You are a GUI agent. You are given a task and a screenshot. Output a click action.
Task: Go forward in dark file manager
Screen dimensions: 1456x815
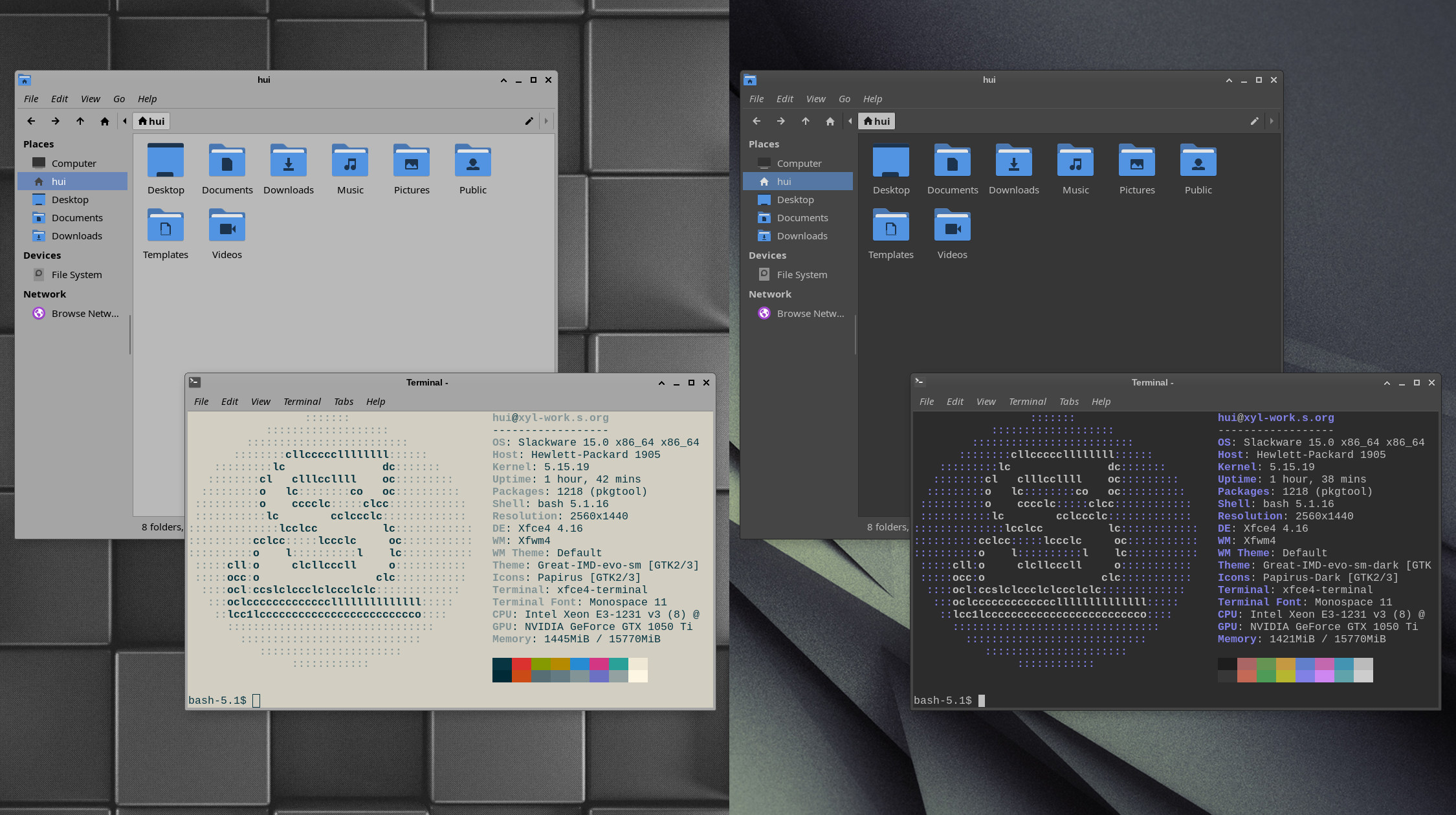[781, 121]
